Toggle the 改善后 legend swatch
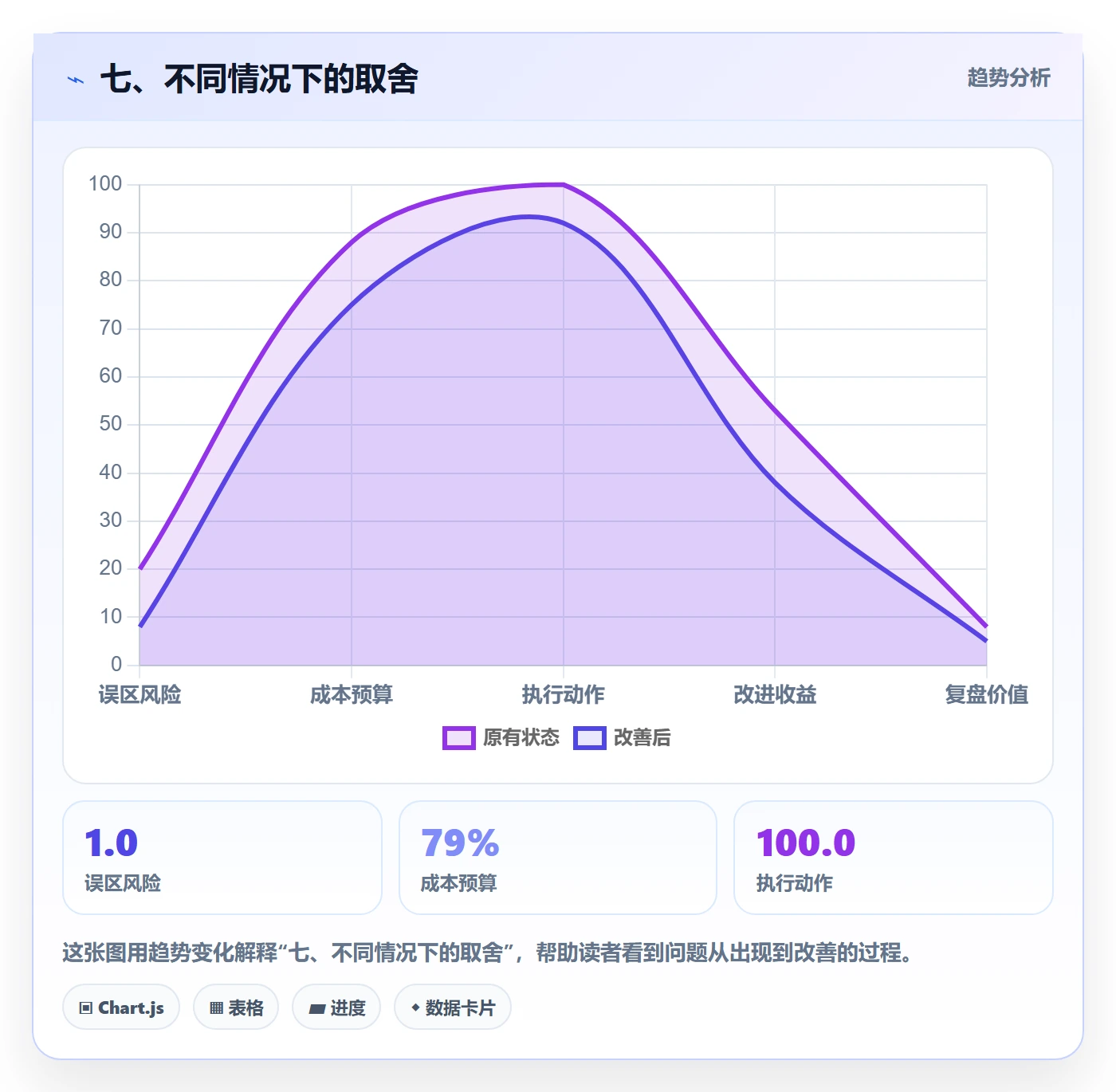Image resolution: width=1116 pixels, height=1092 pixels. [590, 738]
